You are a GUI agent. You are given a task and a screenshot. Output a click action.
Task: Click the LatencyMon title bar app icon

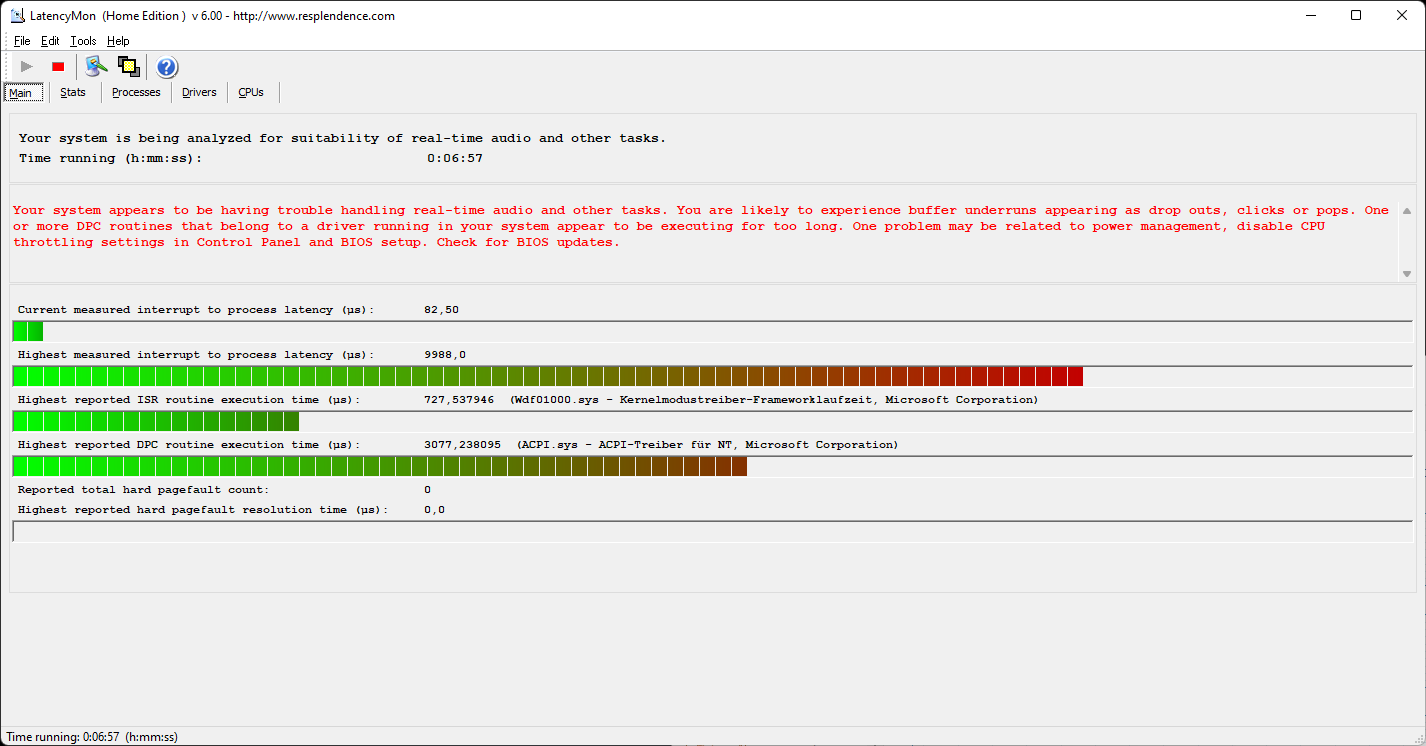[17, 16]
